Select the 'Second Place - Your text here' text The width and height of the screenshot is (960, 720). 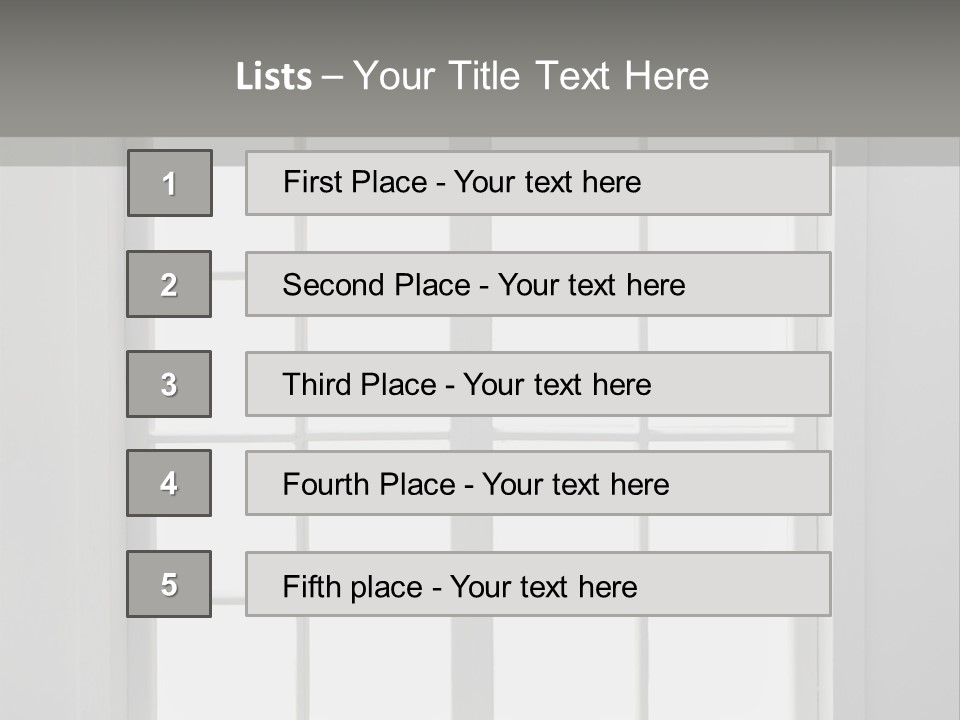pos(484,285)
